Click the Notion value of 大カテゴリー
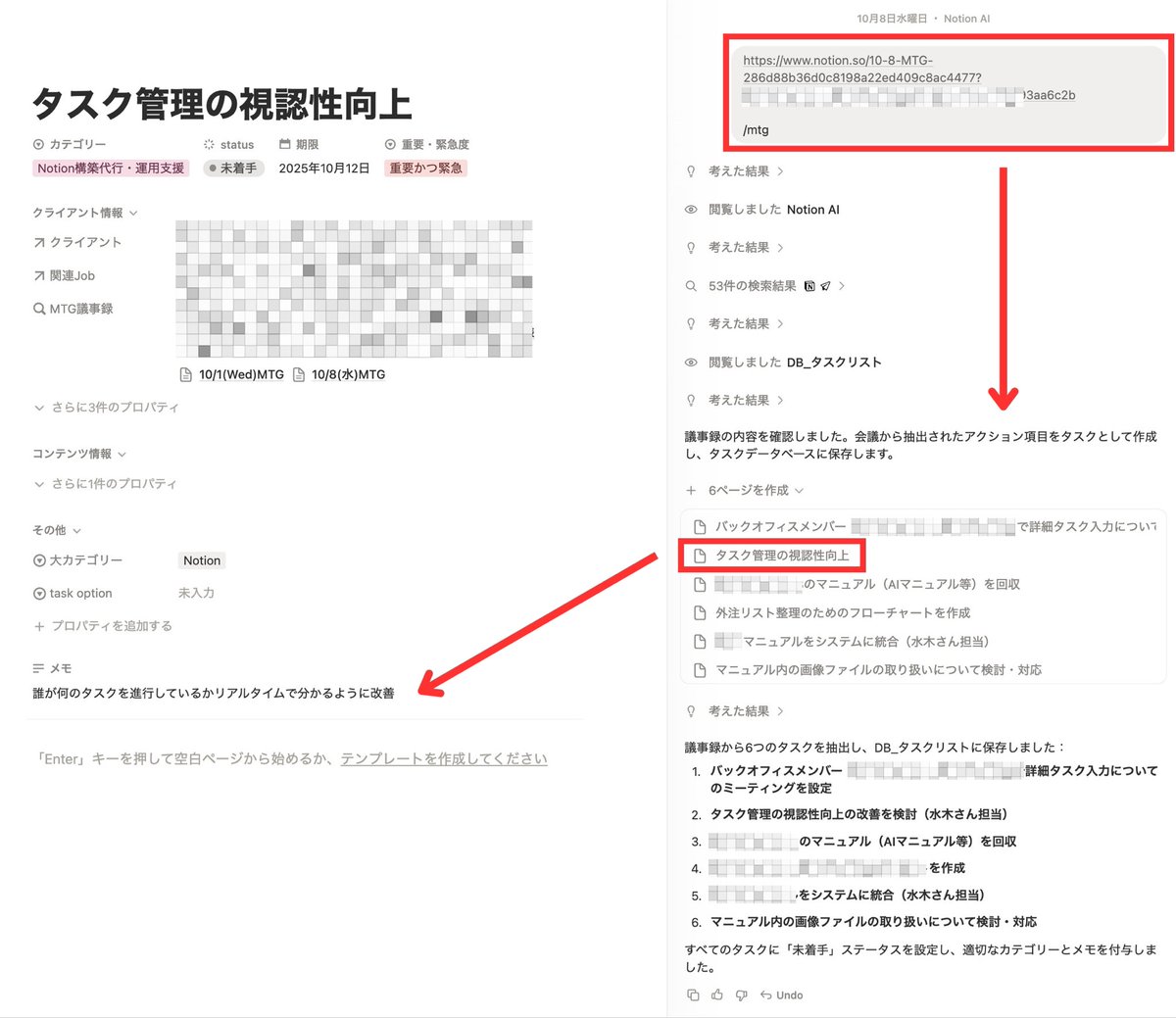Screen dimensions: 1176x1018 coord(202,560)
